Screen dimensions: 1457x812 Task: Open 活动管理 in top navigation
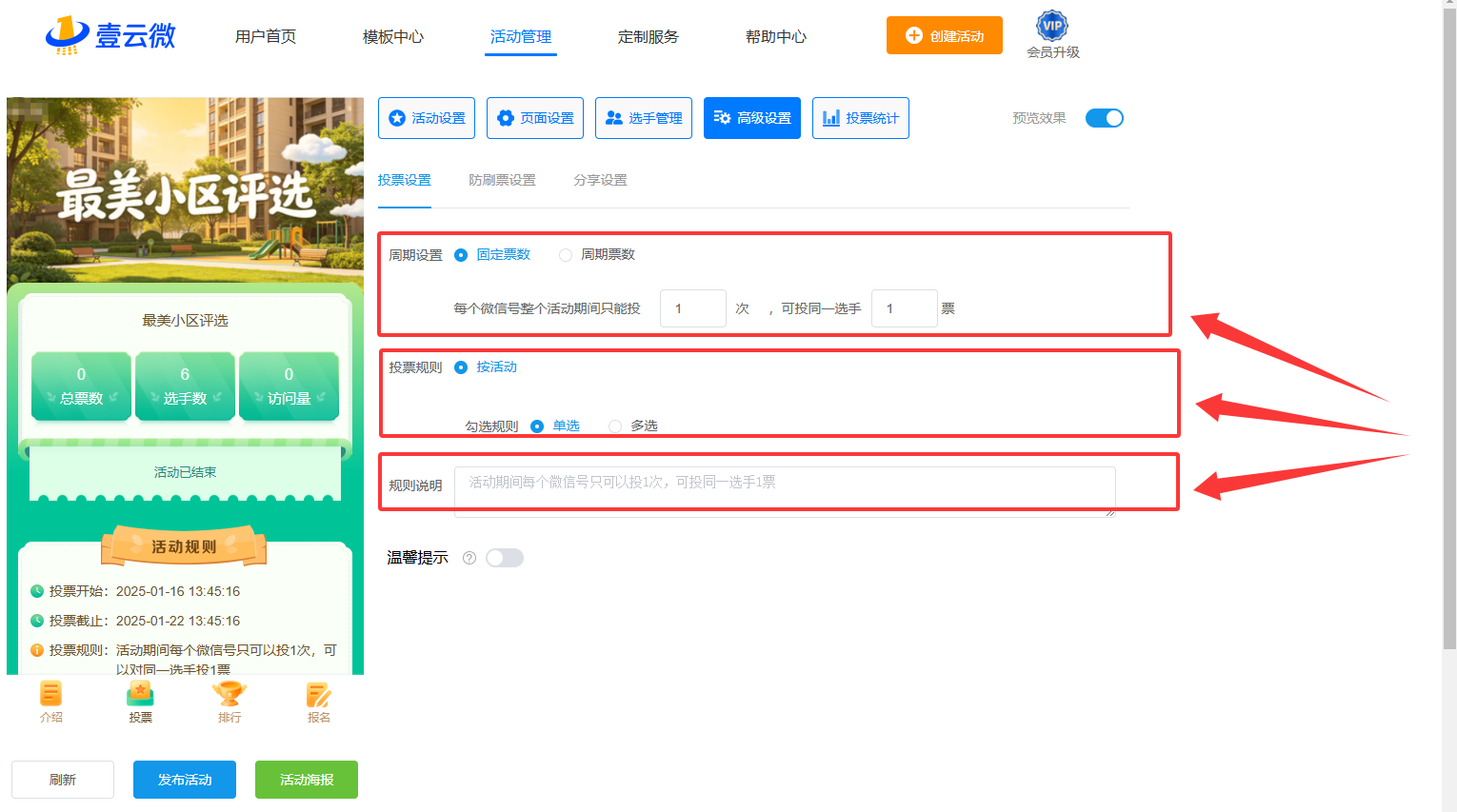pos(521,36)
